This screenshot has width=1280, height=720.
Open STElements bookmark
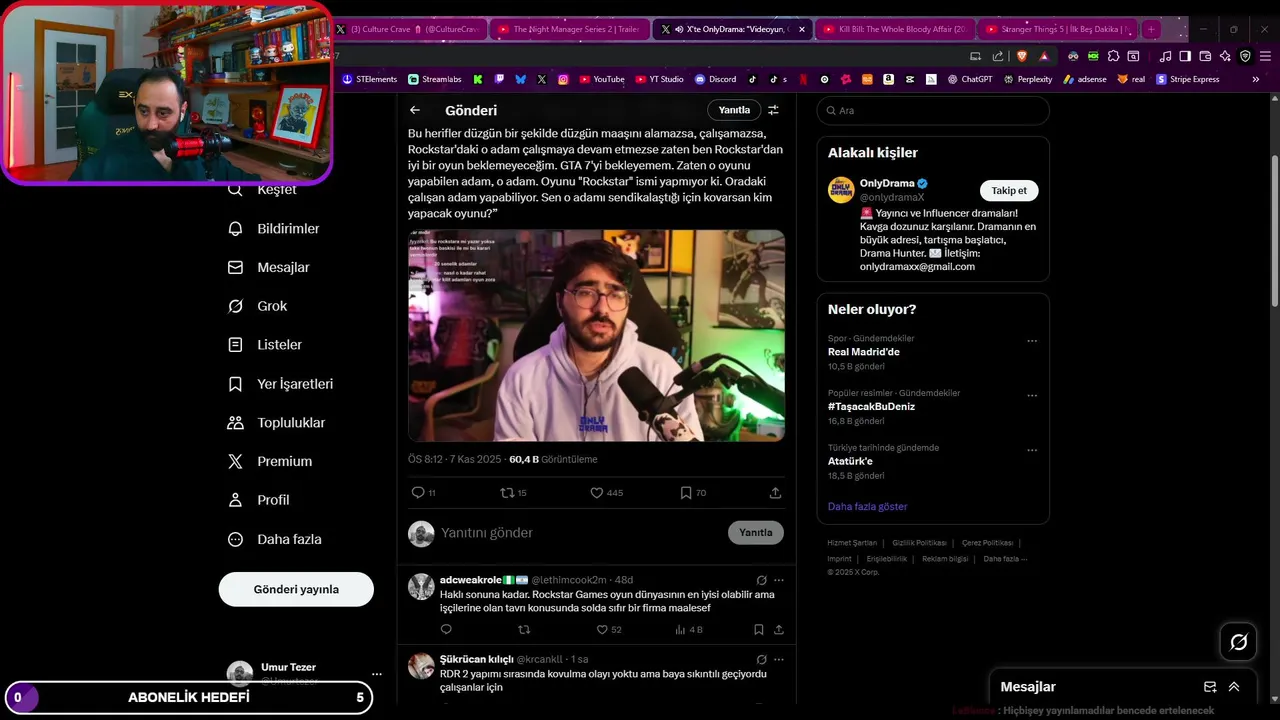(x=370, y=79)
